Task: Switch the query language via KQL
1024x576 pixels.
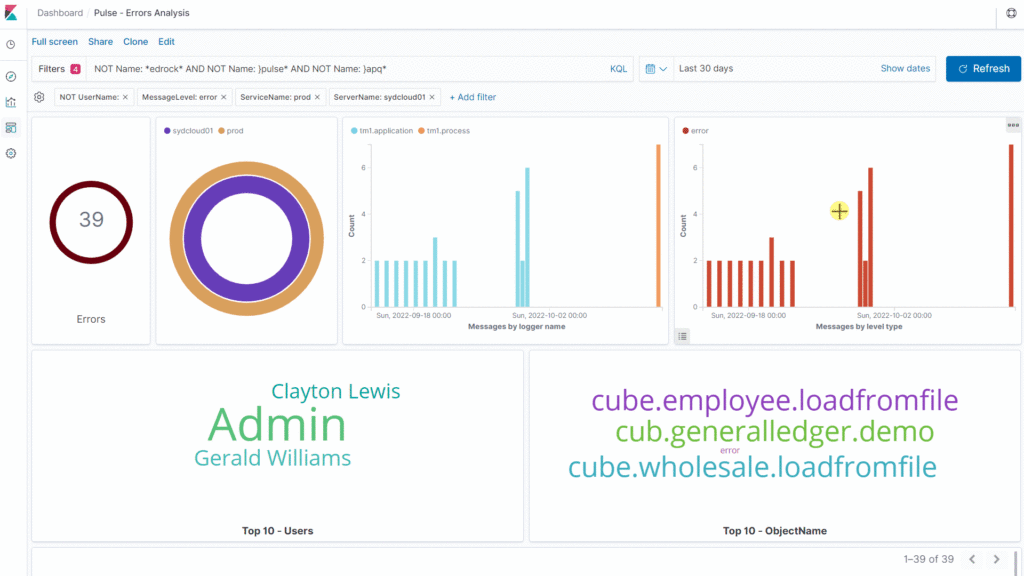Action: [619, 69]
